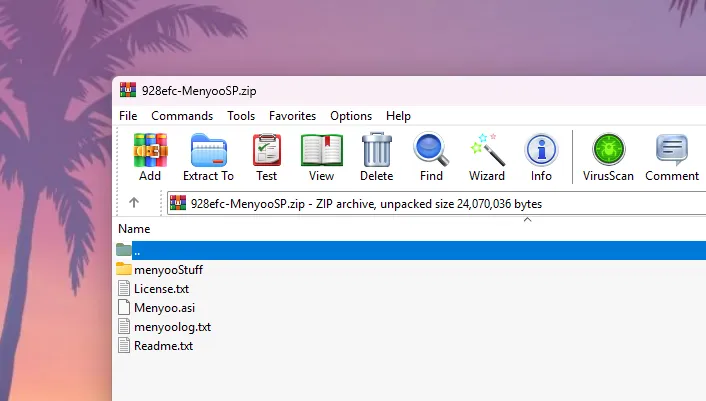
Task: Click the 928efc-MenyooSP.zip window title
Action: [199, 91]
